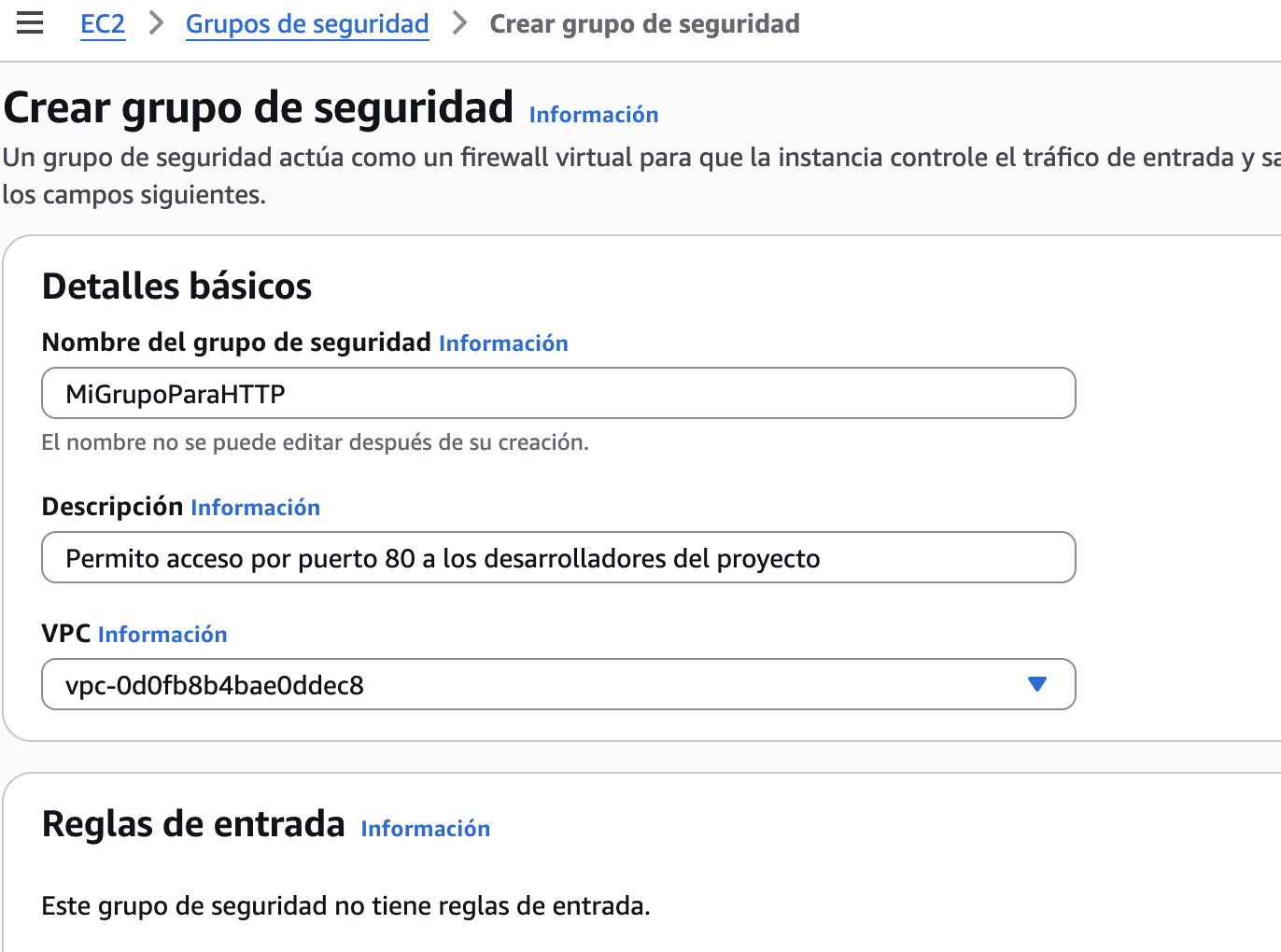Click the empty inbound rules message
Screen dimensions: 1281x952
(345, 906)
